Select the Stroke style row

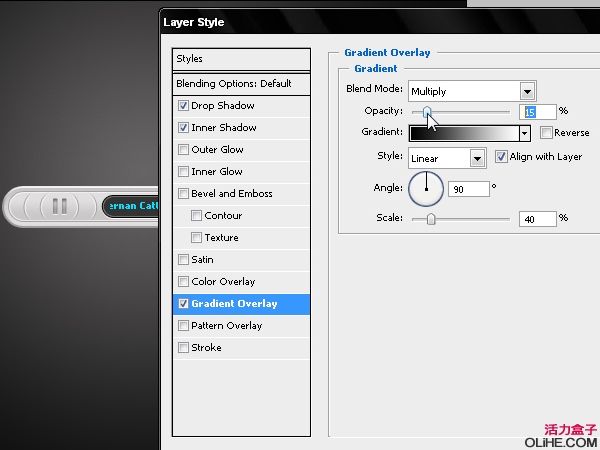pos(241,348)
